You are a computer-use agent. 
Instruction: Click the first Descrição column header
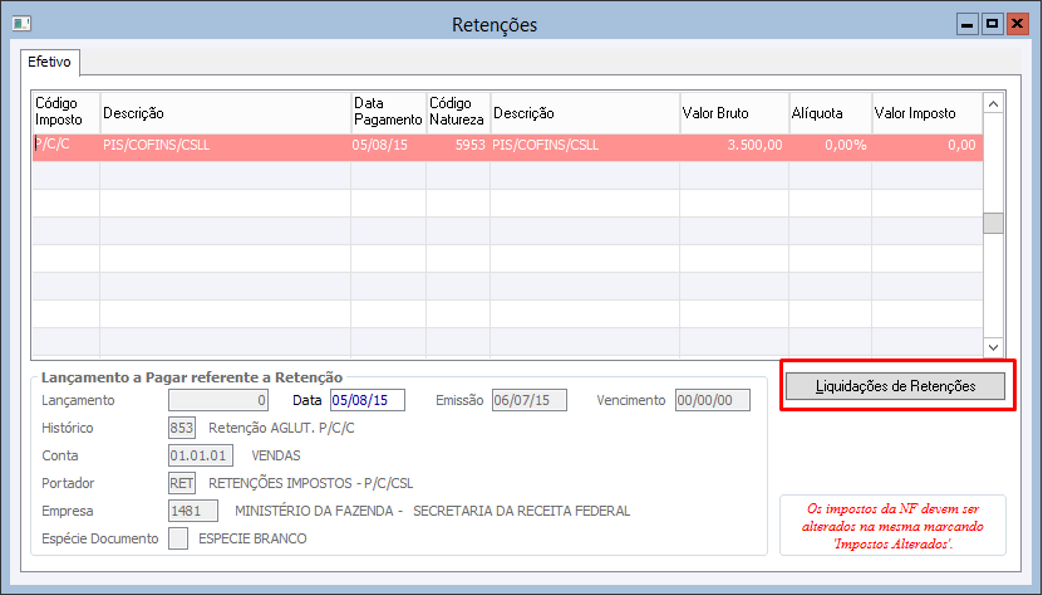(225, 113)
